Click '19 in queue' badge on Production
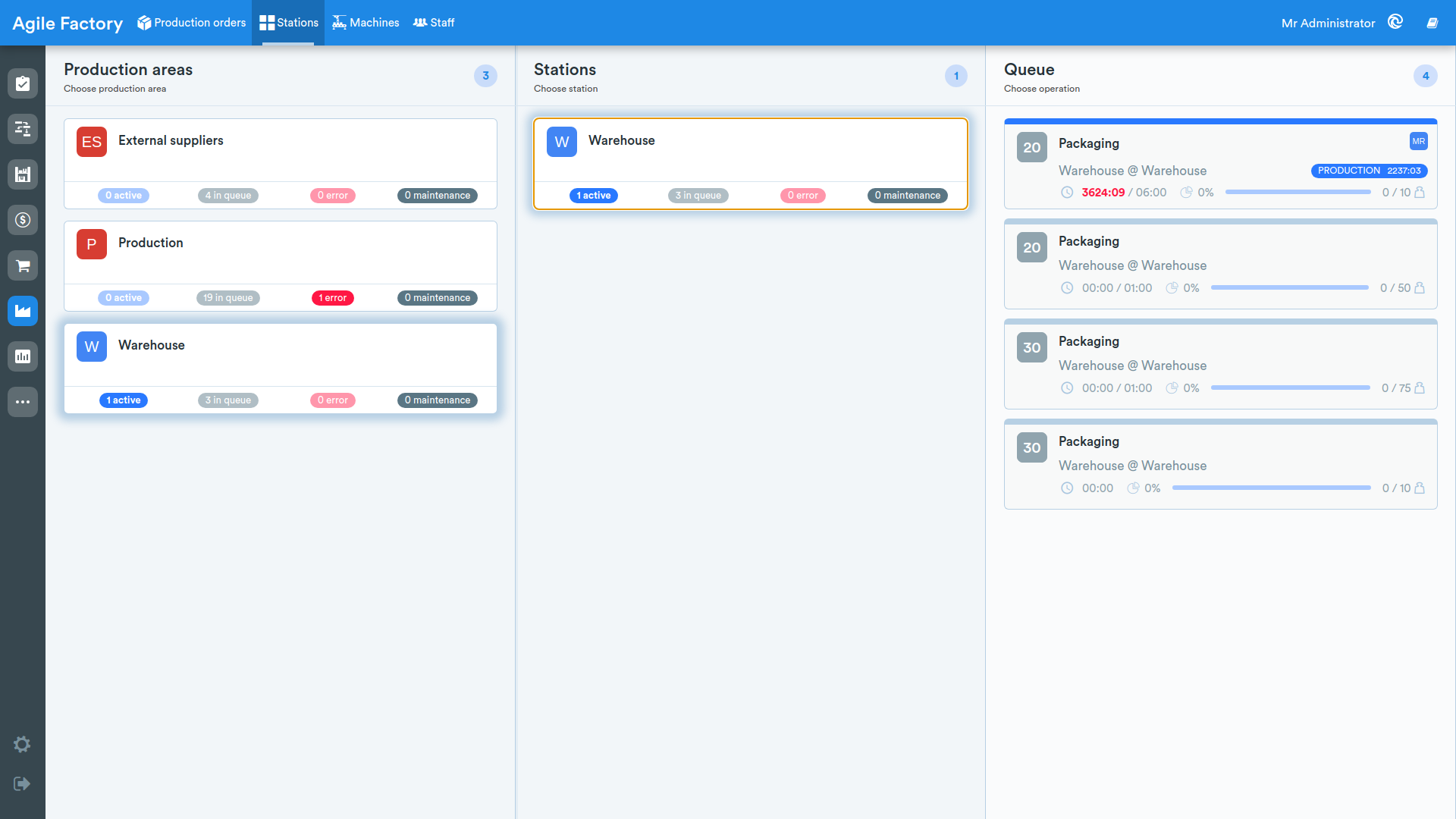Screen dimensions: 1456x819 [x=228, y=298]
